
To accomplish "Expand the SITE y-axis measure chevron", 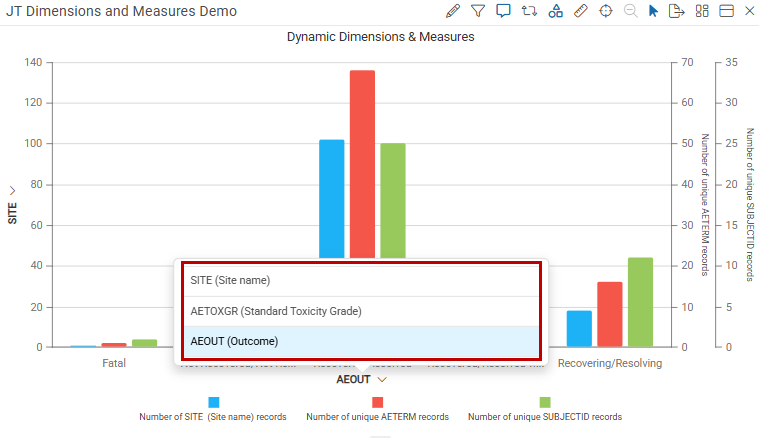I will (12, 191).
